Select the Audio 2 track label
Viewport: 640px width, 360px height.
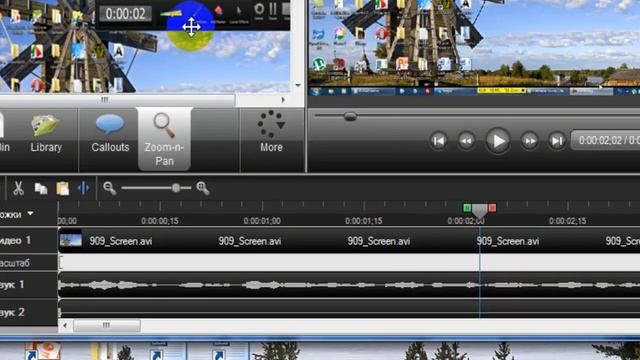coord(13,312)
